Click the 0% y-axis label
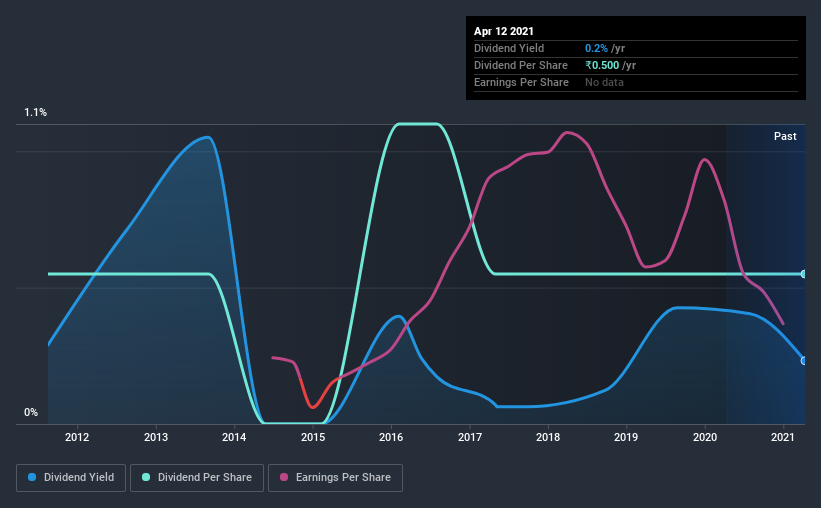Screen dimensions: 821x508 31,413
